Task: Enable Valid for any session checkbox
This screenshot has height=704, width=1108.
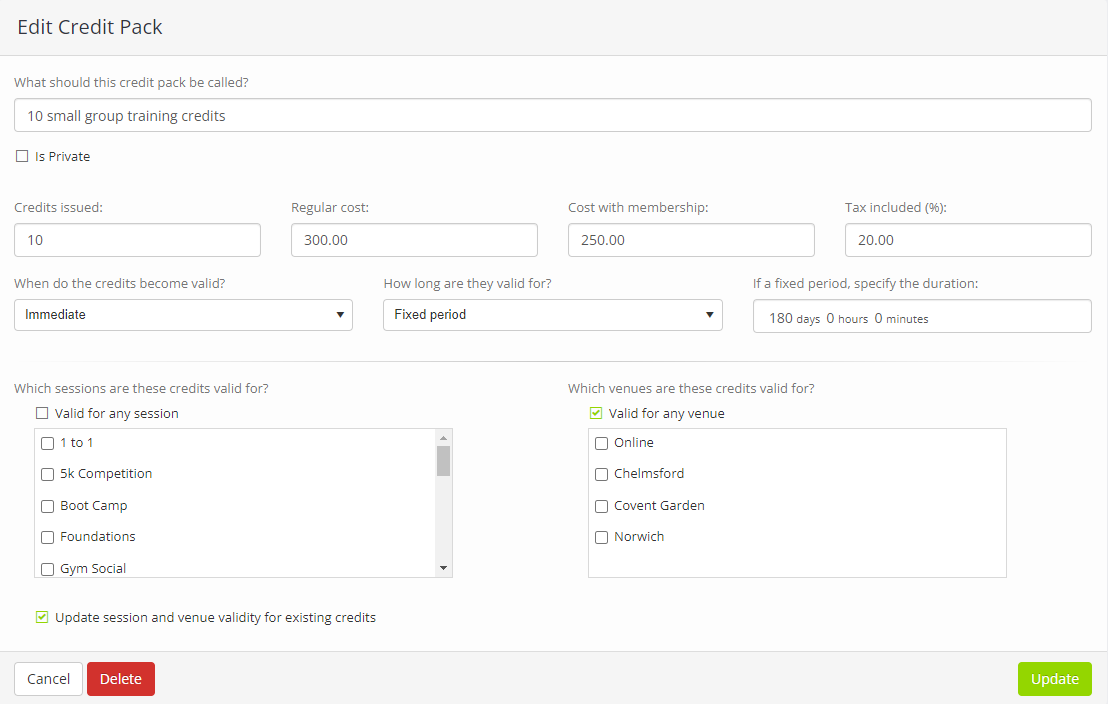Action: coord(42,413)
